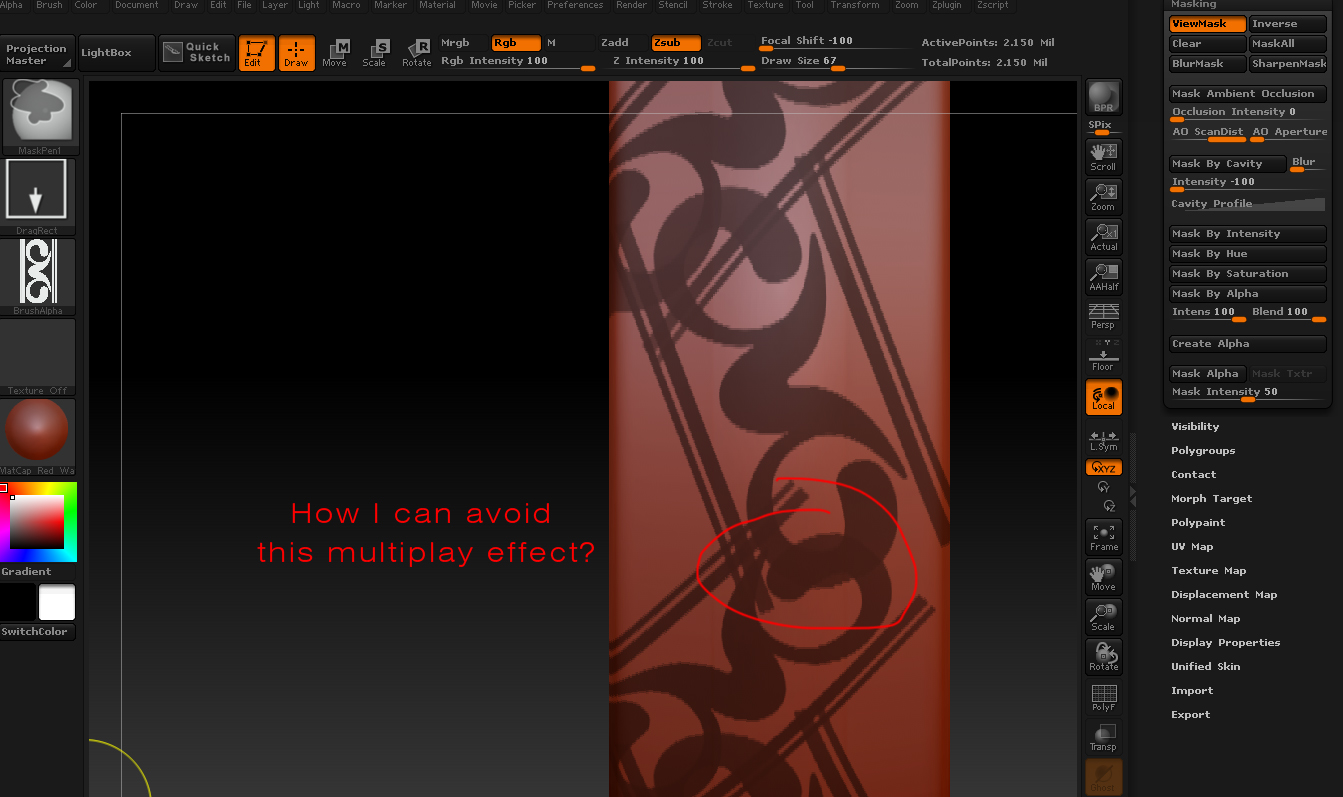Open the Stroke menu
1343x797 pixels.
click(717, 5)
